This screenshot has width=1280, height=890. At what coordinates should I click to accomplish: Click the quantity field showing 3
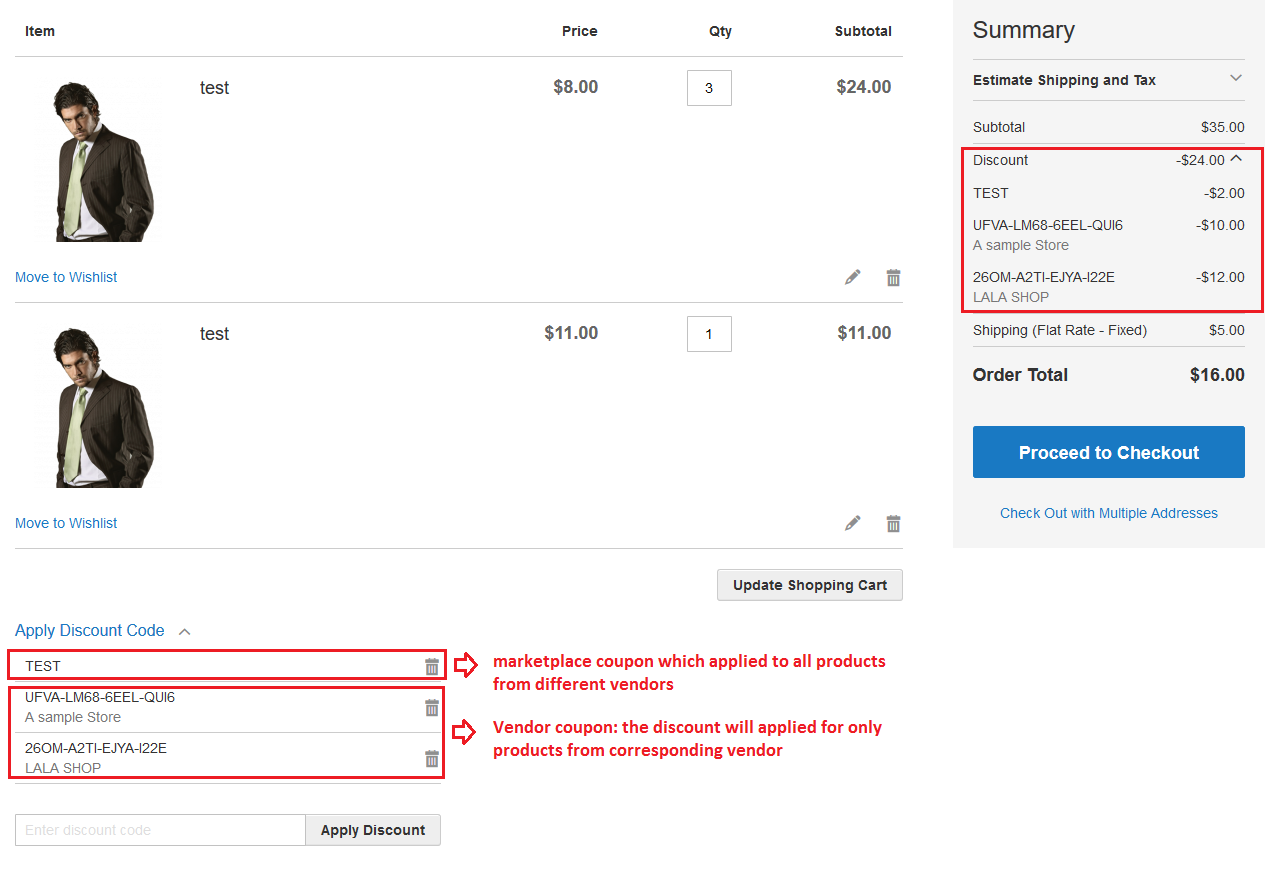coord(709,88)
